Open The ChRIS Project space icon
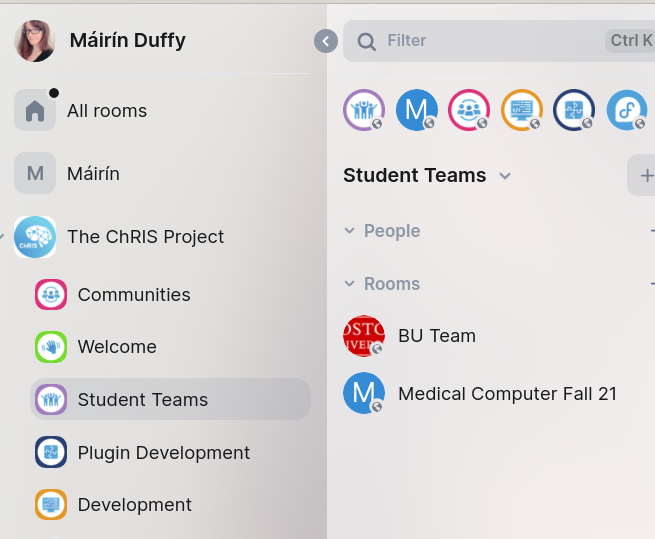 (35, 236)
